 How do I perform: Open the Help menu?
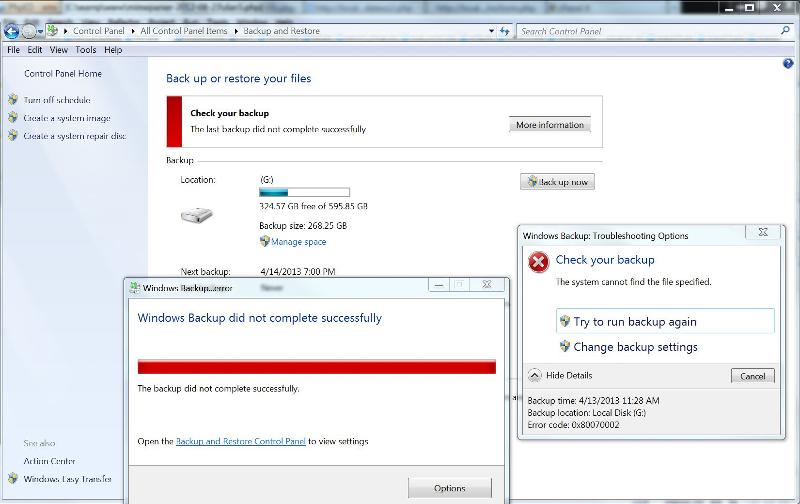click(113, 49)
